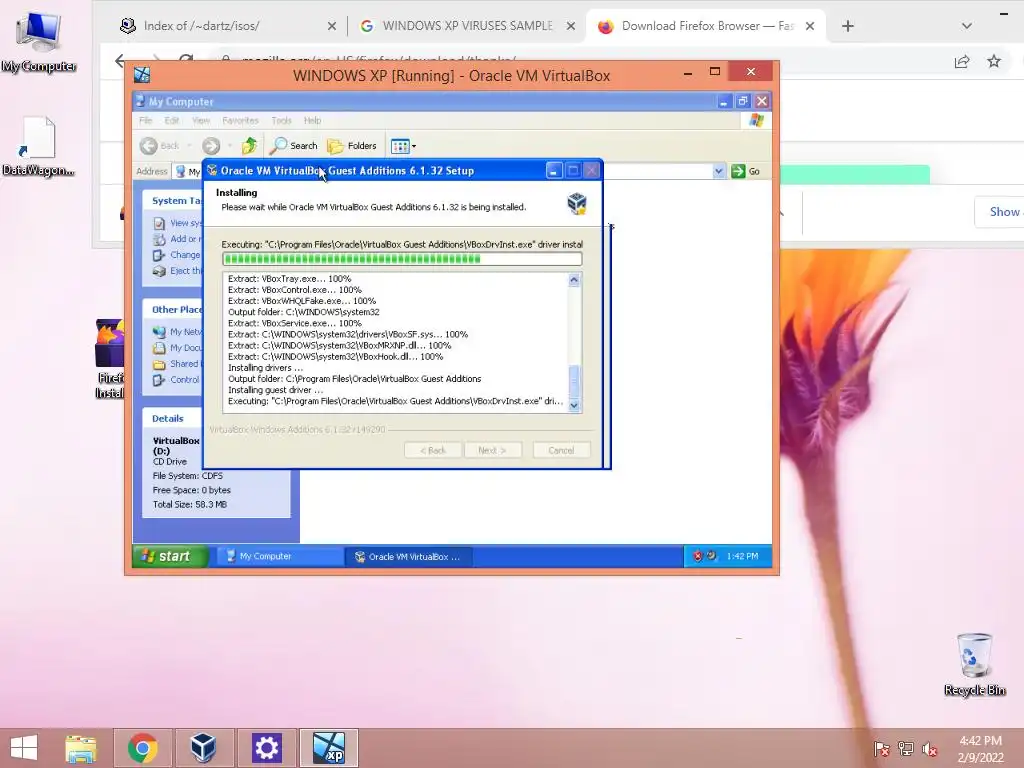1024x768 pixels.
Task: Click the install log scroll-down arrow
Action: 574,406
